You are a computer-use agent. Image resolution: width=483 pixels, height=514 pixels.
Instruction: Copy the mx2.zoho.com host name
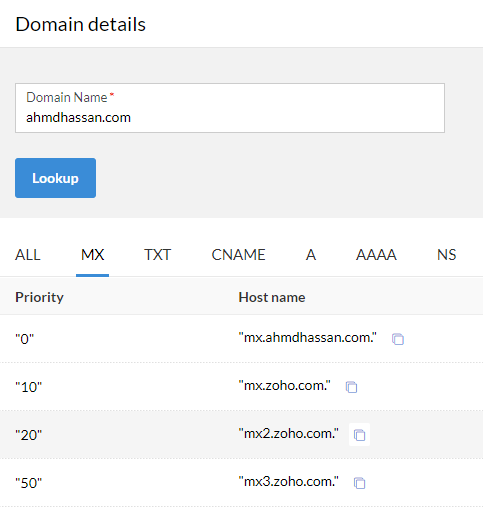coord(359,435)
